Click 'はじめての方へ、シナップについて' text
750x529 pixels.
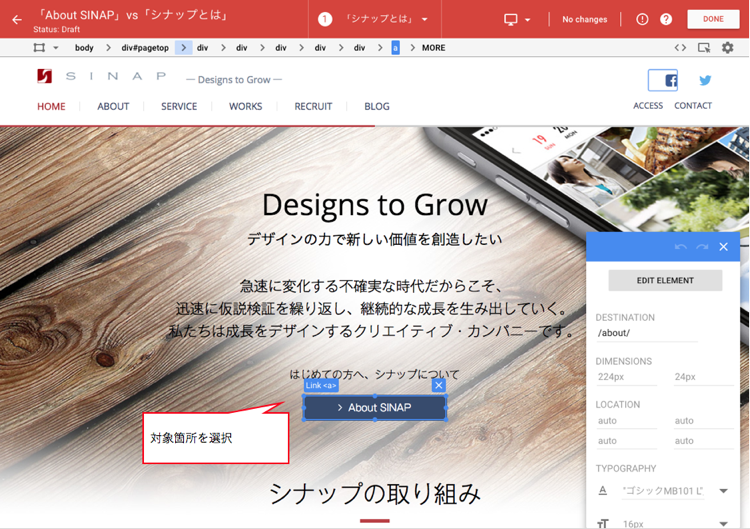[x=375, y=374]
